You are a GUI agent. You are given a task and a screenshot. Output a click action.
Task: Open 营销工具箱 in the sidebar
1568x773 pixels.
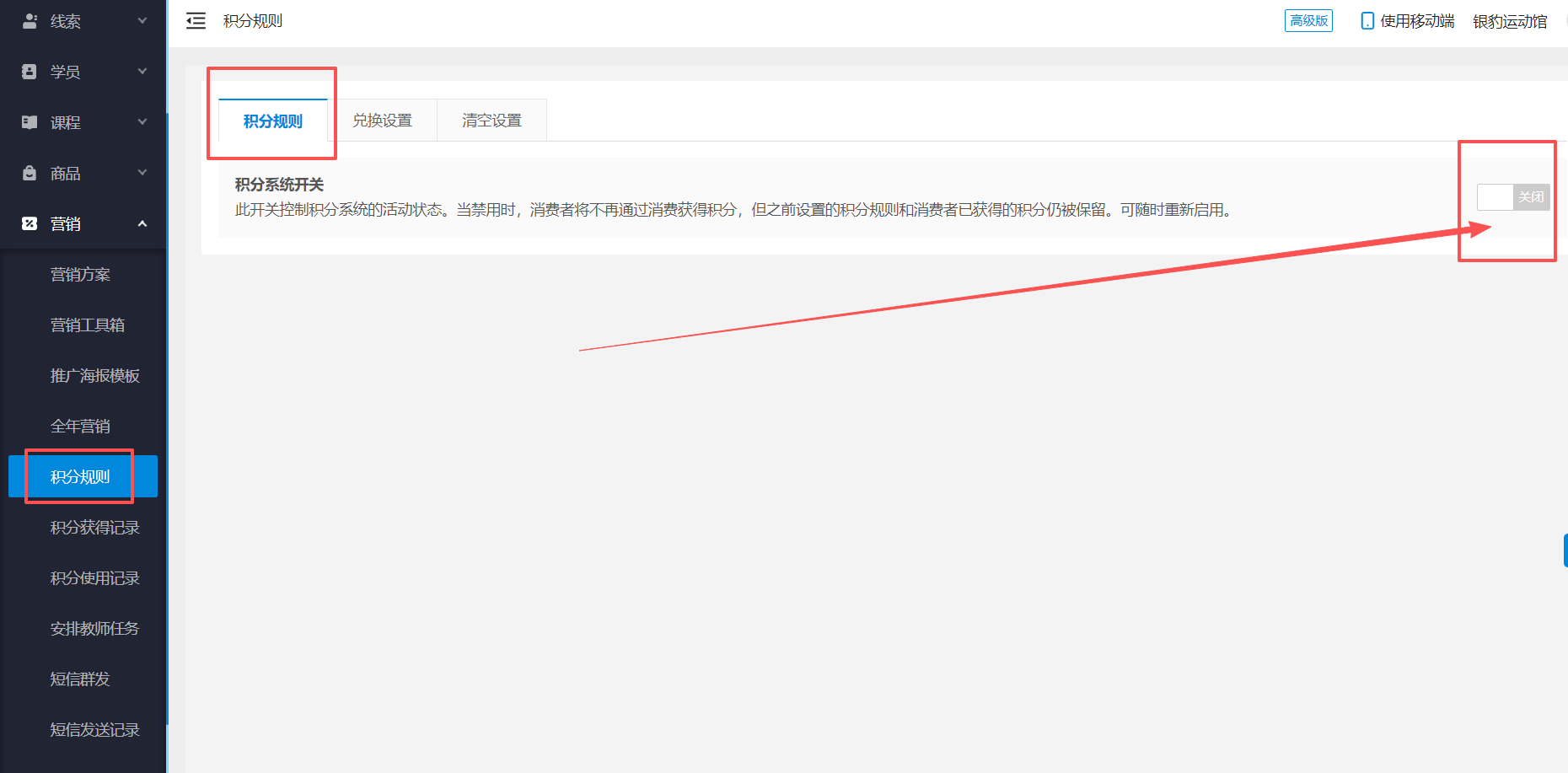click(x=87, y=325)
